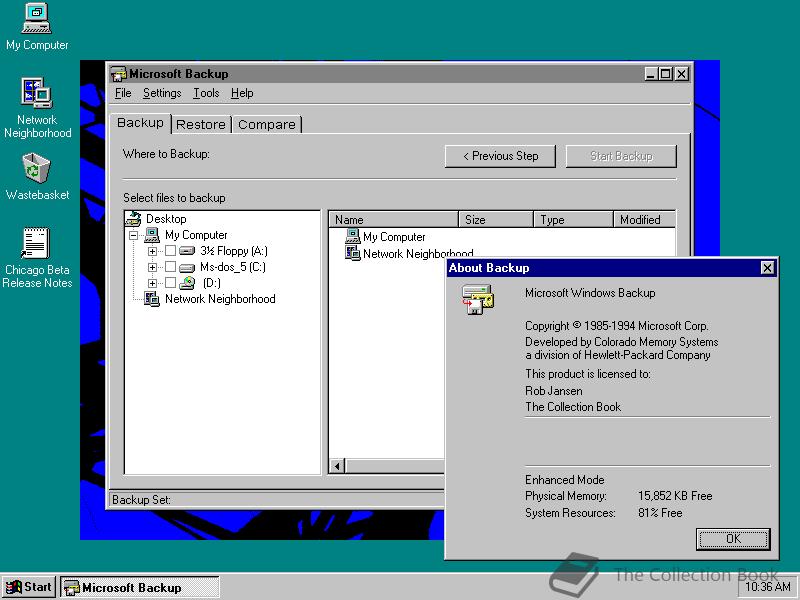Image resolution: width=800 pixels, height=600 pixels.
Task: Minimize the Microsoft Backup window
Action: [650, 74]
